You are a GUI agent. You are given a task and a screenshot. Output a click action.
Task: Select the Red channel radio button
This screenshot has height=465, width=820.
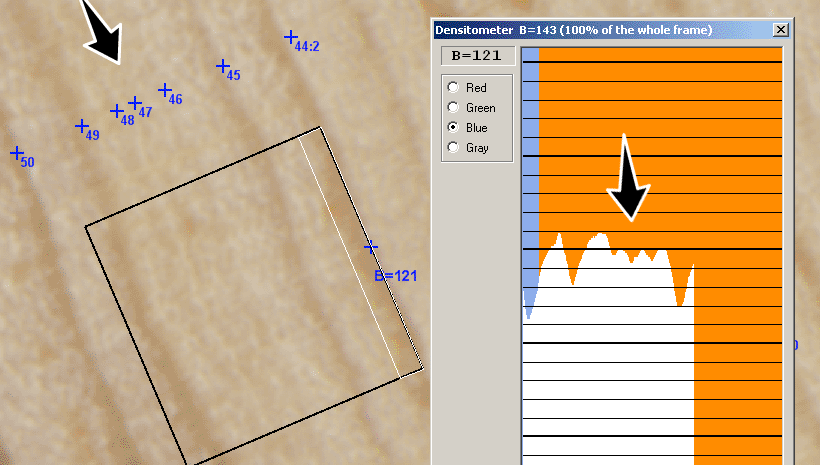pyautogui.click(x=453, y=87)
